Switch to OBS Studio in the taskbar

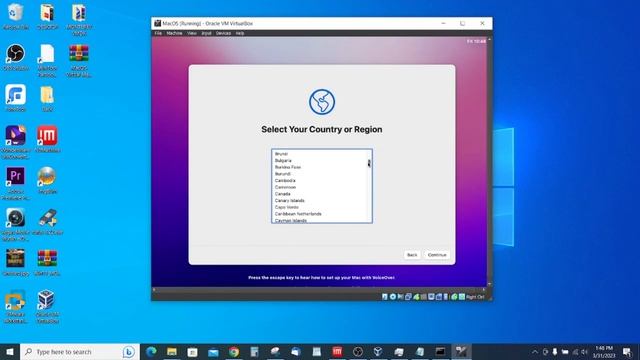coord(358,351)
